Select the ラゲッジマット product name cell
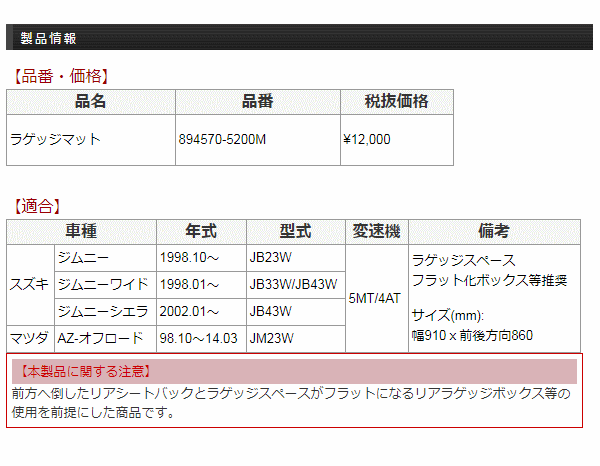600x466 pixels. click(x=54, y=140)
